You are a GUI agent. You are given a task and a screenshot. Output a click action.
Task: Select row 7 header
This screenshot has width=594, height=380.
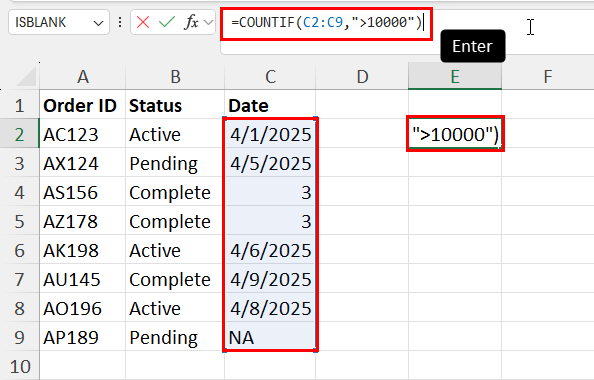pyautogui.click(x=20, y=279)
